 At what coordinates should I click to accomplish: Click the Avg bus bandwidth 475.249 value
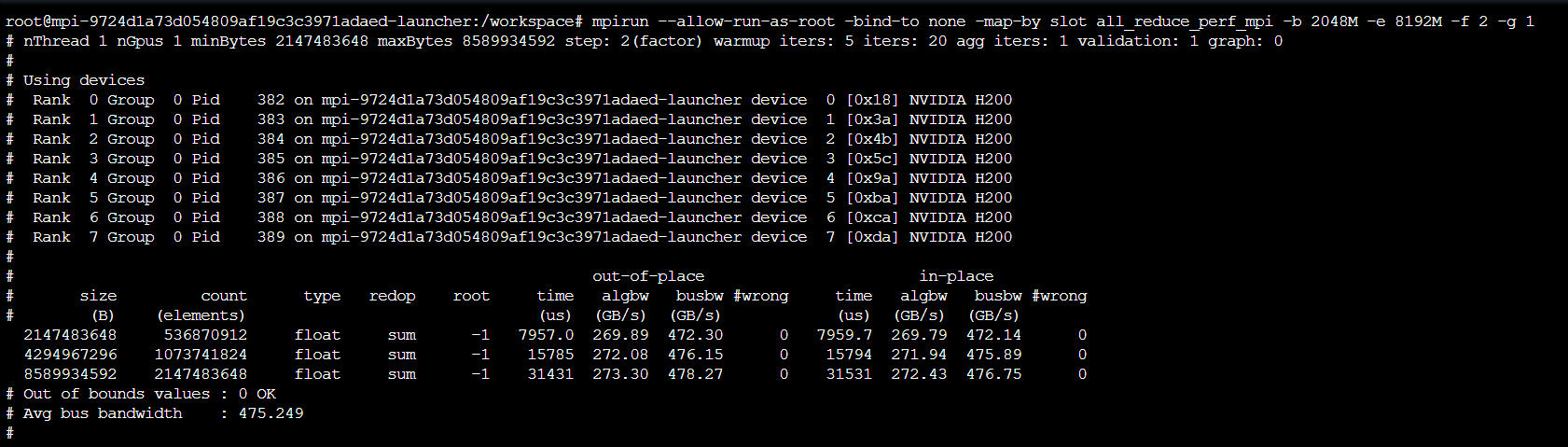(271, 413)
